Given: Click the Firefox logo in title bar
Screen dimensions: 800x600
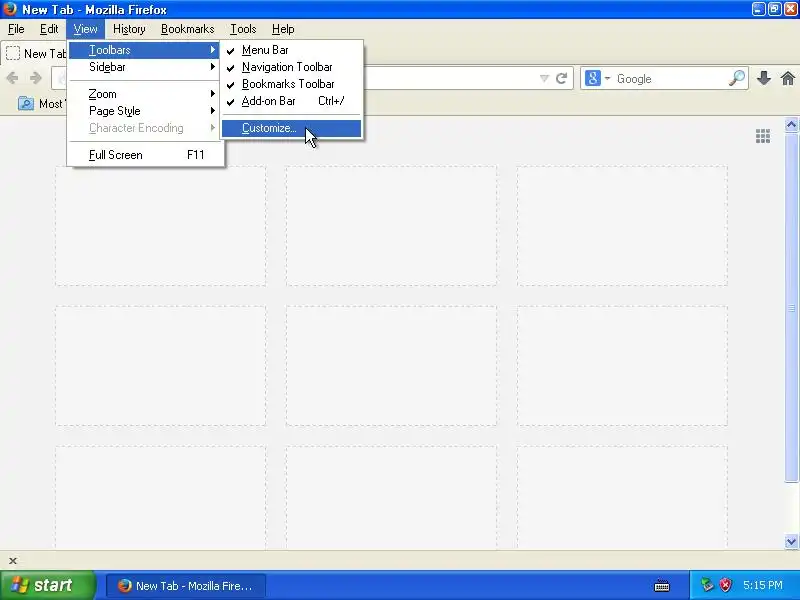Looking at the screenshot, I should 10,9.
